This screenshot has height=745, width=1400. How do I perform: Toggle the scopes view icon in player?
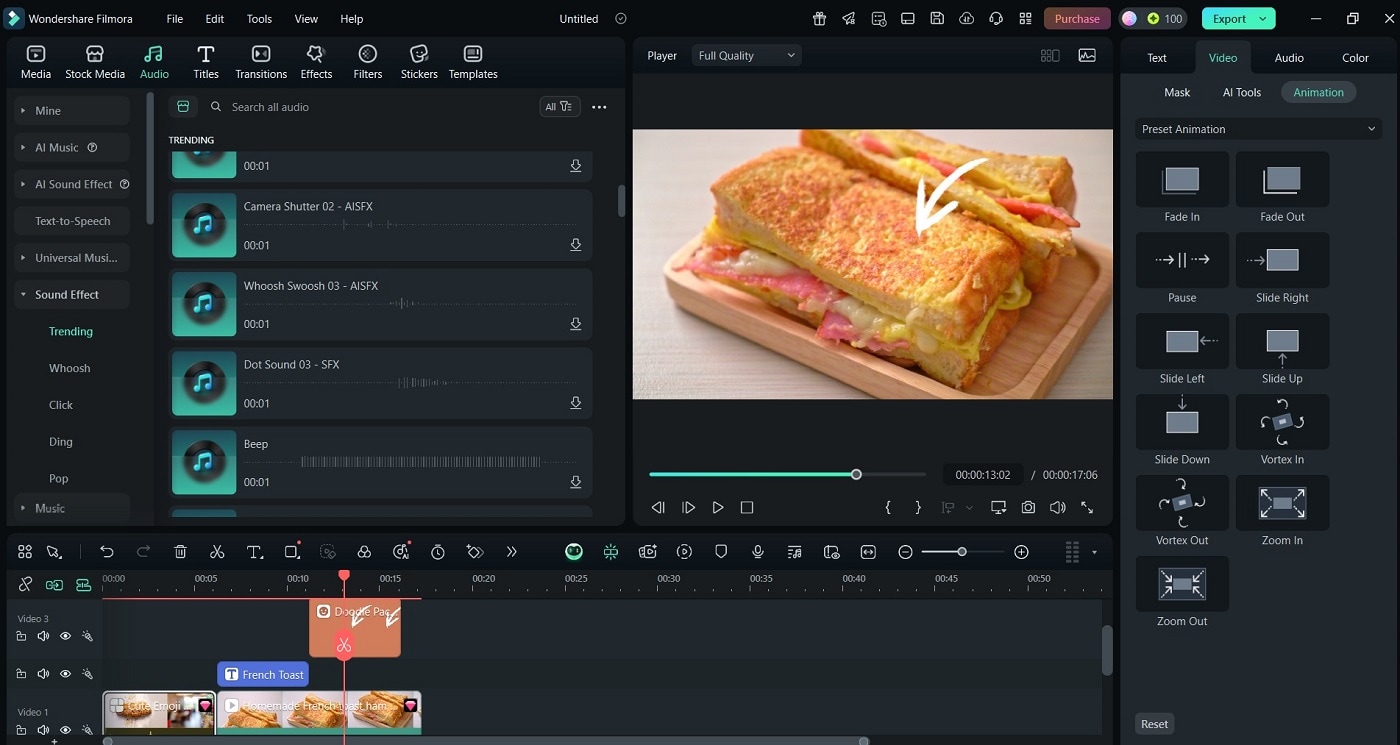pyautogui.click(x=1087, y=56)
